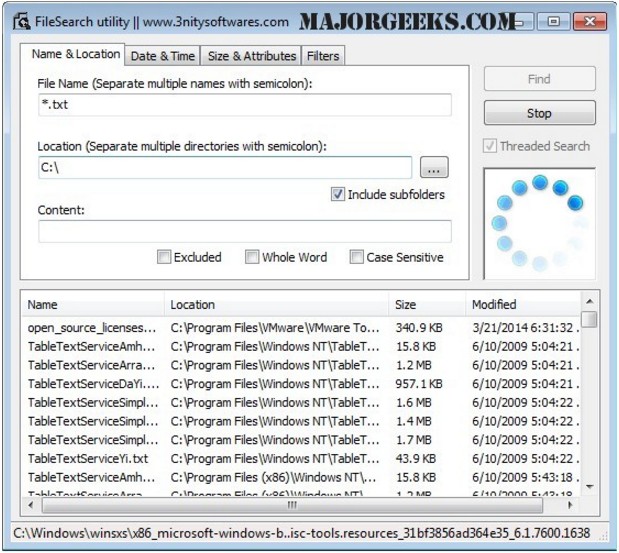
Task: Sort results by Size column header
Action: [x=427, y=304]
